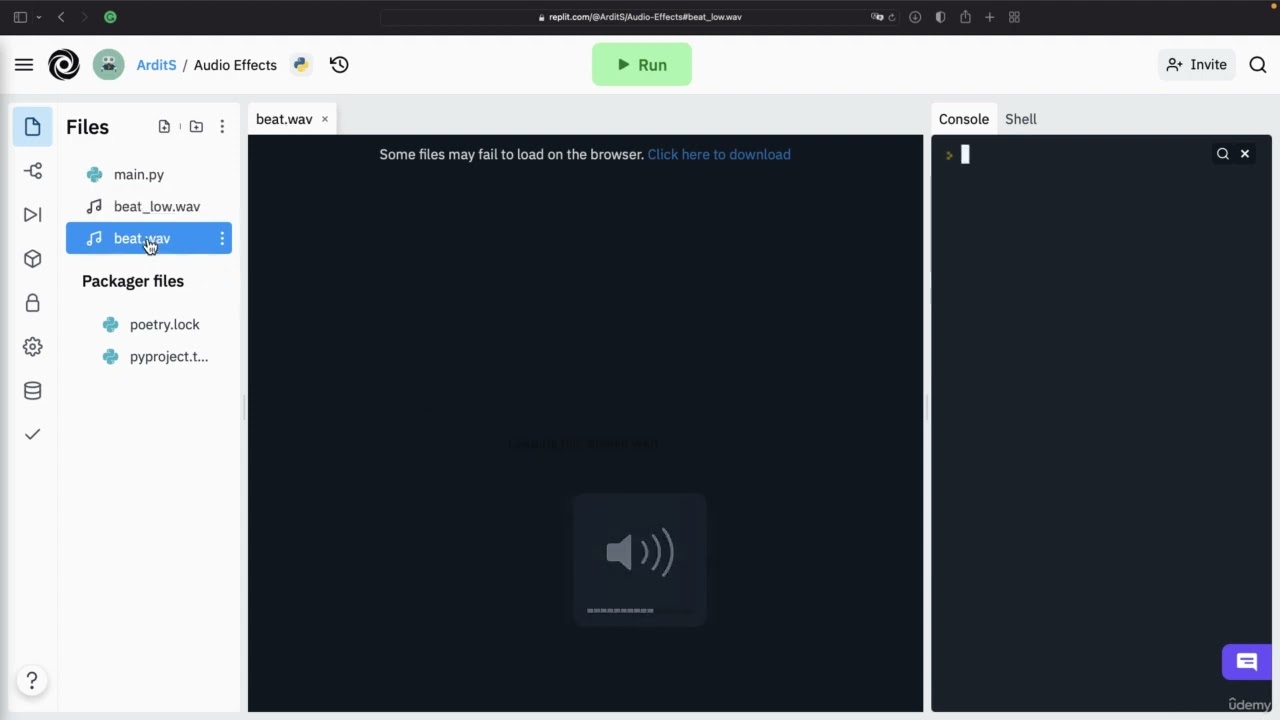Click the Safari share icon
This screenshot has width=1280, height=720.
(965, 17)
